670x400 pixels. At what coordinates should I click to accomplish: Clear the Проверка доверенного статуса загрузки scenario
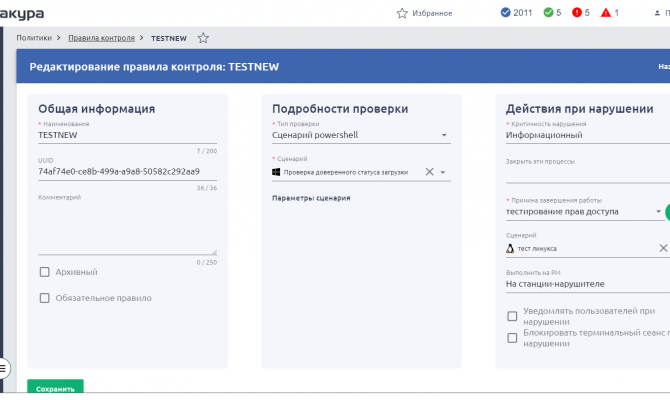pos(429,172)
